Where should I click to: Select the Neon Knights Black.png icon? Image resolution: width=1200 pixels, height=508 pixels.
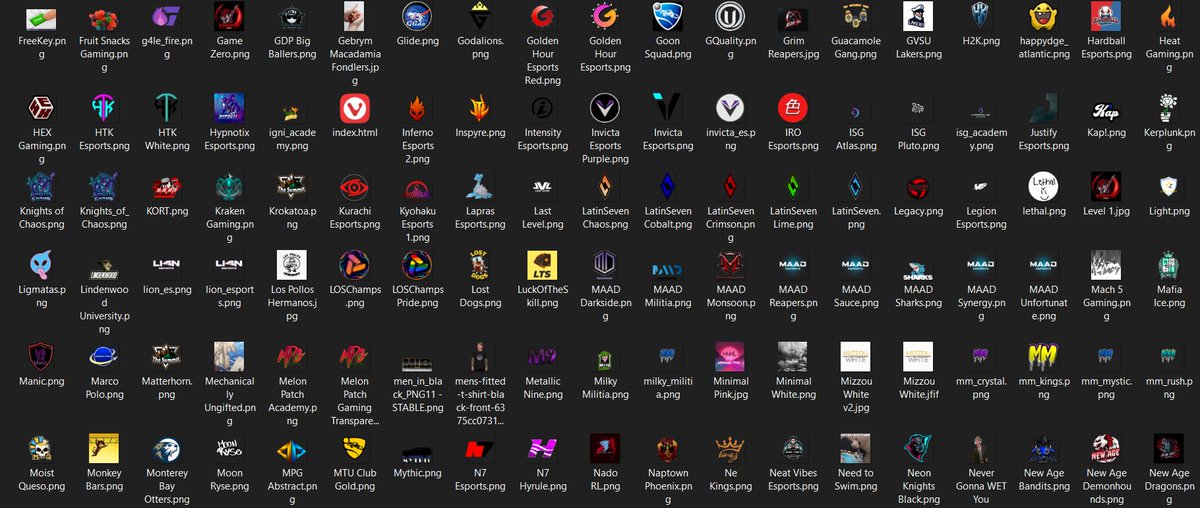[918, 448]
